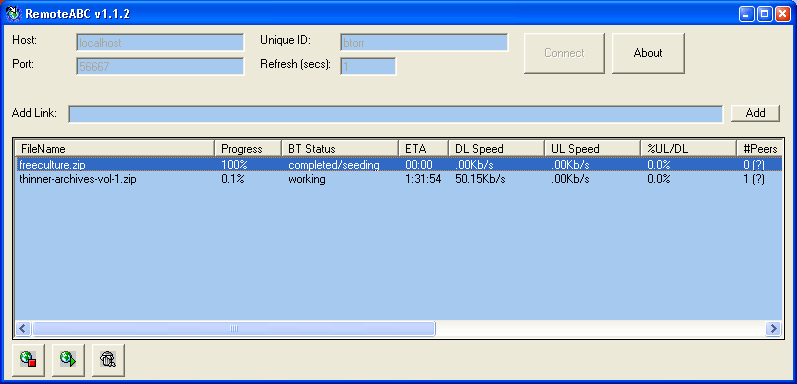This screenshot has width=797, height=384.
Task: Click the horizontal scrollbar thumb
Action: tap(234, 328)
